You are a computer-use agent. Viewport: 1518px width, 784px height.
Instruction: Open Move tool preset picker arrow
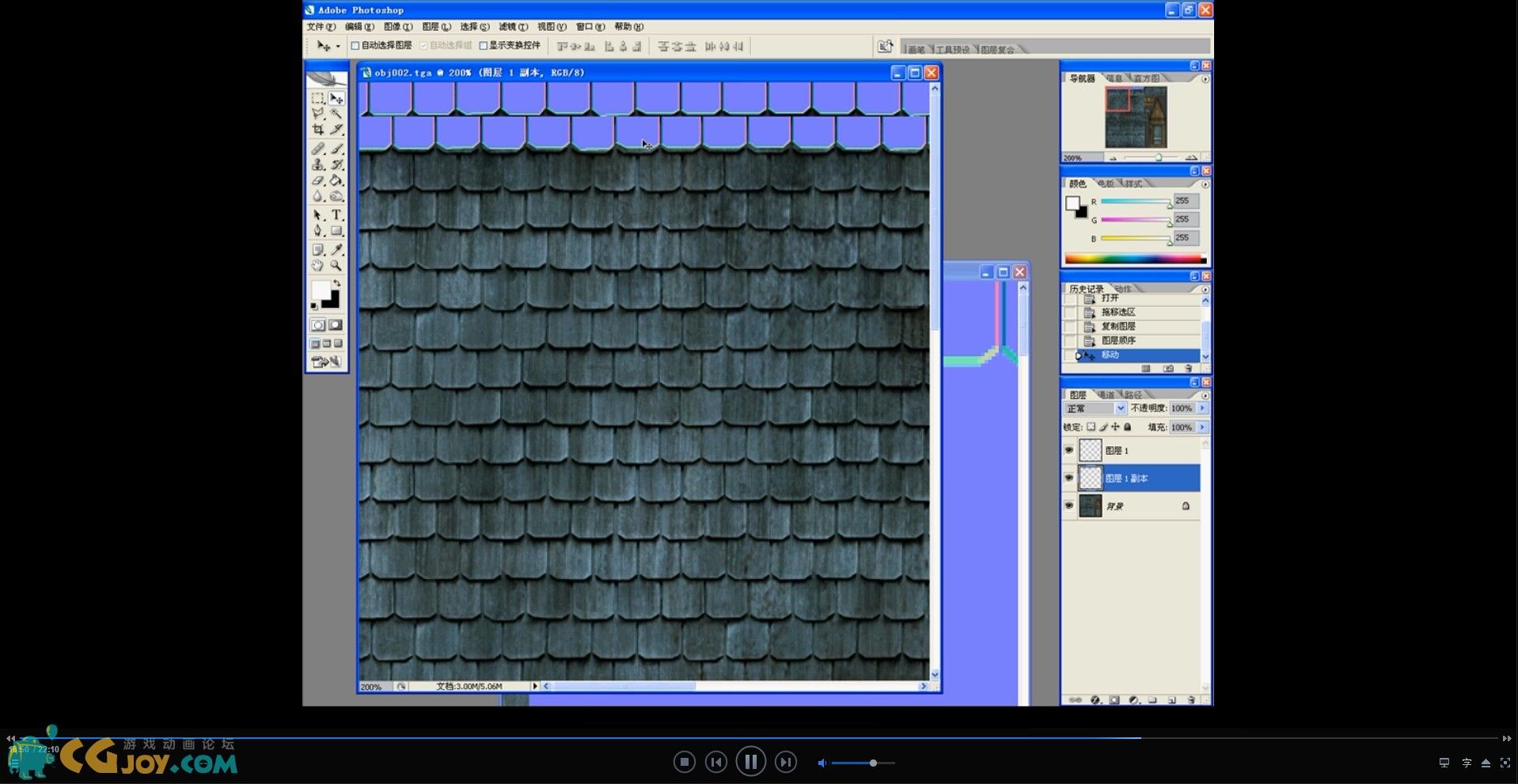pos(338,47)
